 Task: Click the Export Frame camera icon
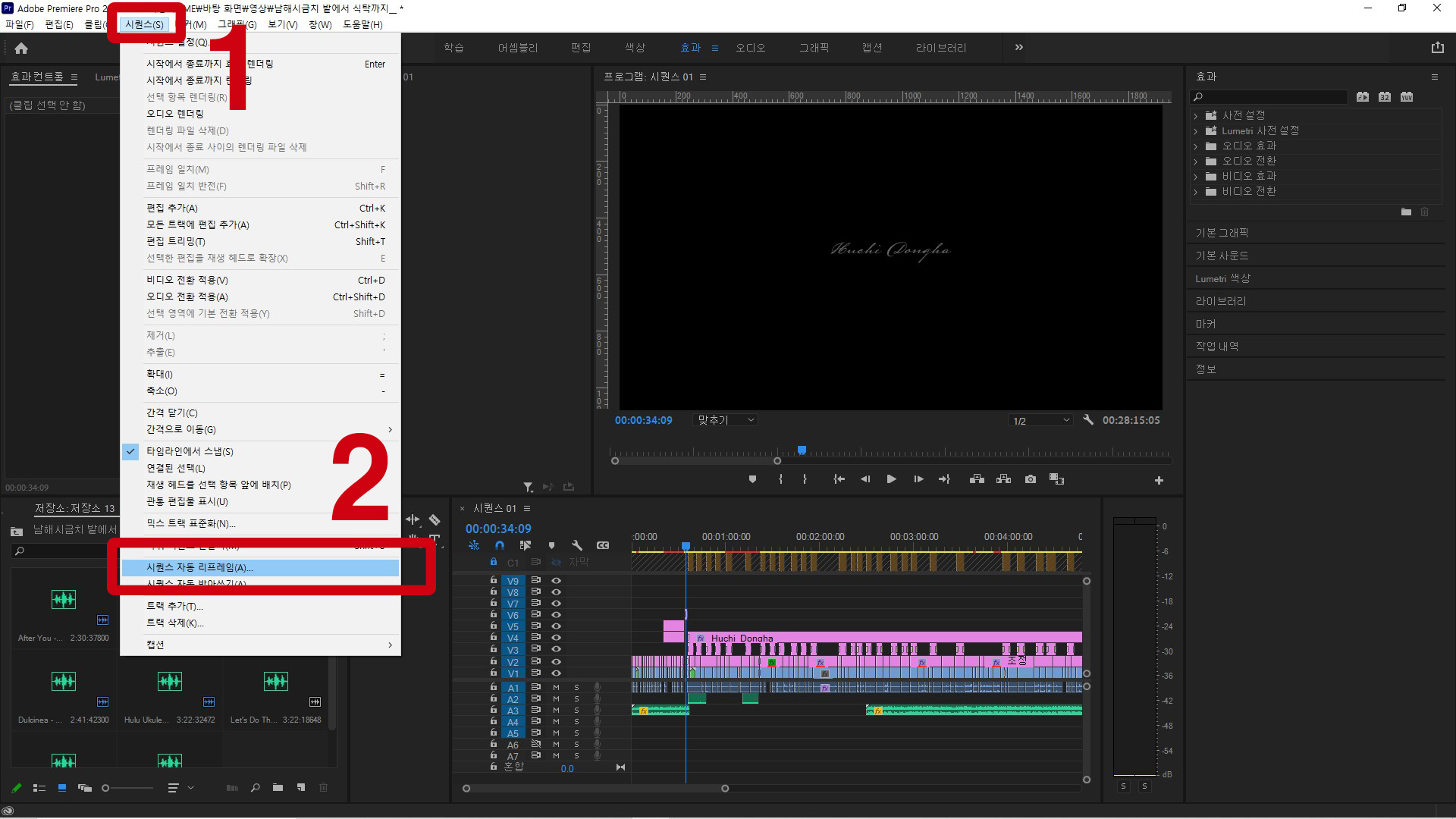point(1030,479)
